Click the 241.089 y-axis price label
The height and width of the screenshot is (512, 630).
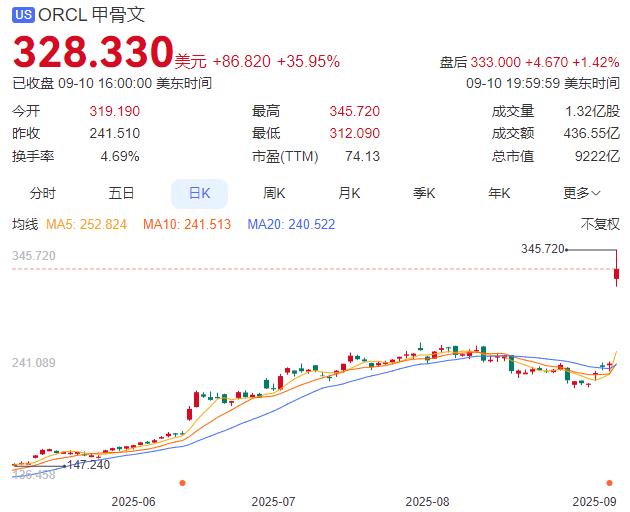point(34,363)
